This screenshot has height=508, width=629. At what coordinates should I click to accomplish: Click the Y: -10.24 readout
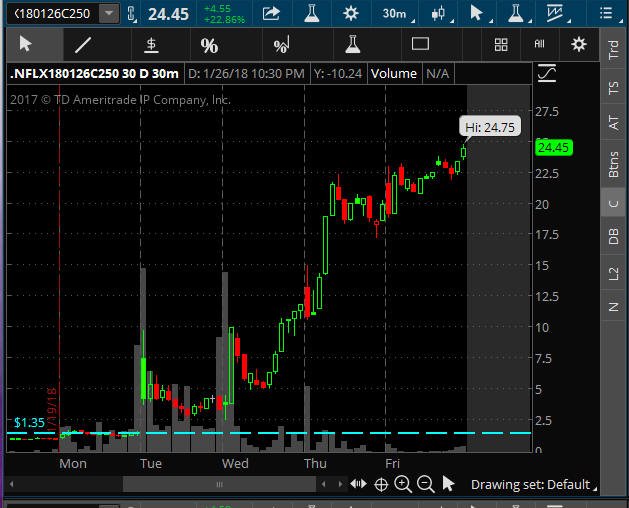[338, 73]
